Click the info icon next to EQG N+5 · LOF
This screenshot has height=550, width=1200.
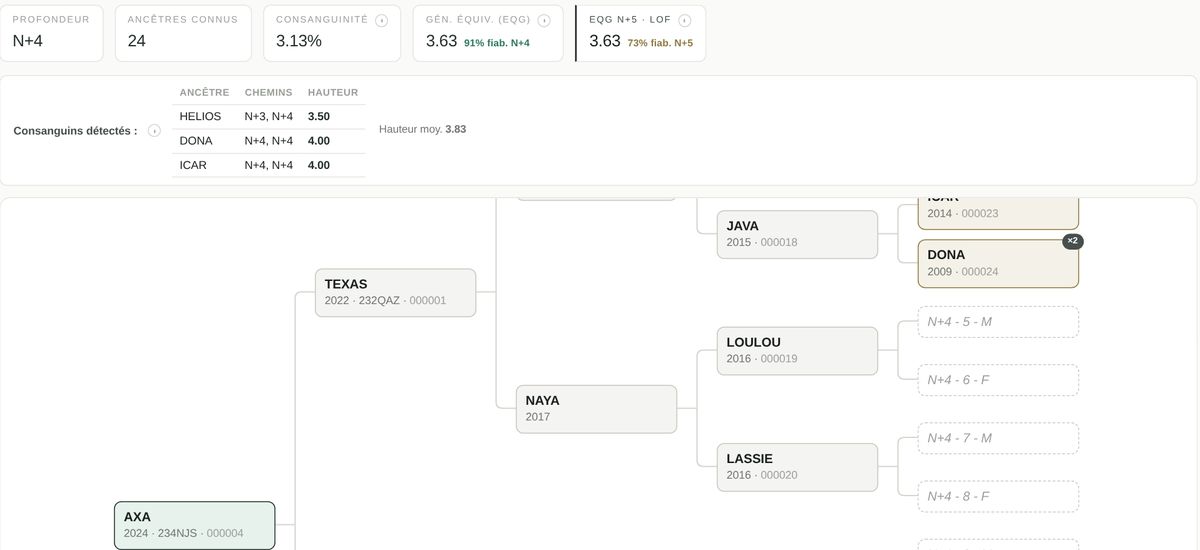pos(685,20)
